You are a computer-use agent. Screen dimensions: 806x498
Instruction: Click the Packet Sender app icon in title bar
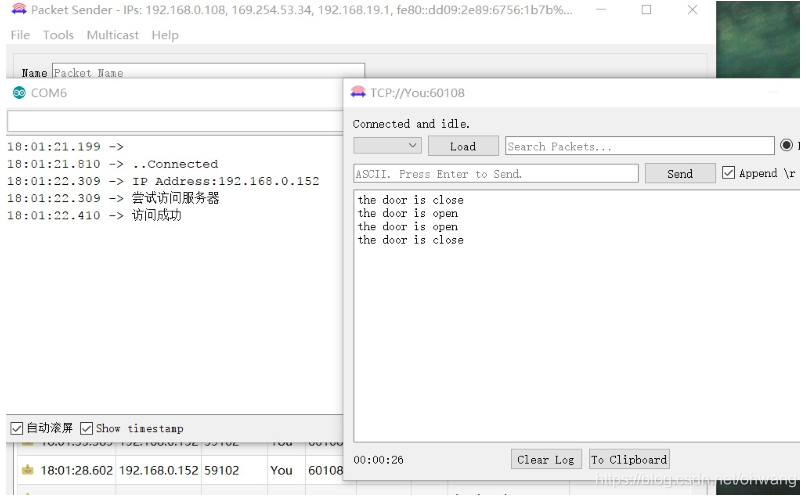[x=19, y=9]
